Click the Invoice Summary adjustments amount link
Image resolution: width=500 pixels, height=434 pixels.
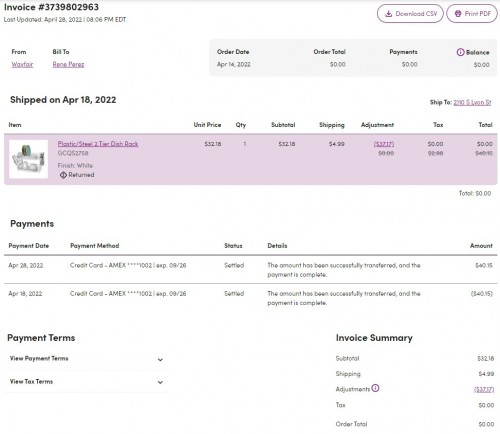pyautogui.click(x=484, y=389)
